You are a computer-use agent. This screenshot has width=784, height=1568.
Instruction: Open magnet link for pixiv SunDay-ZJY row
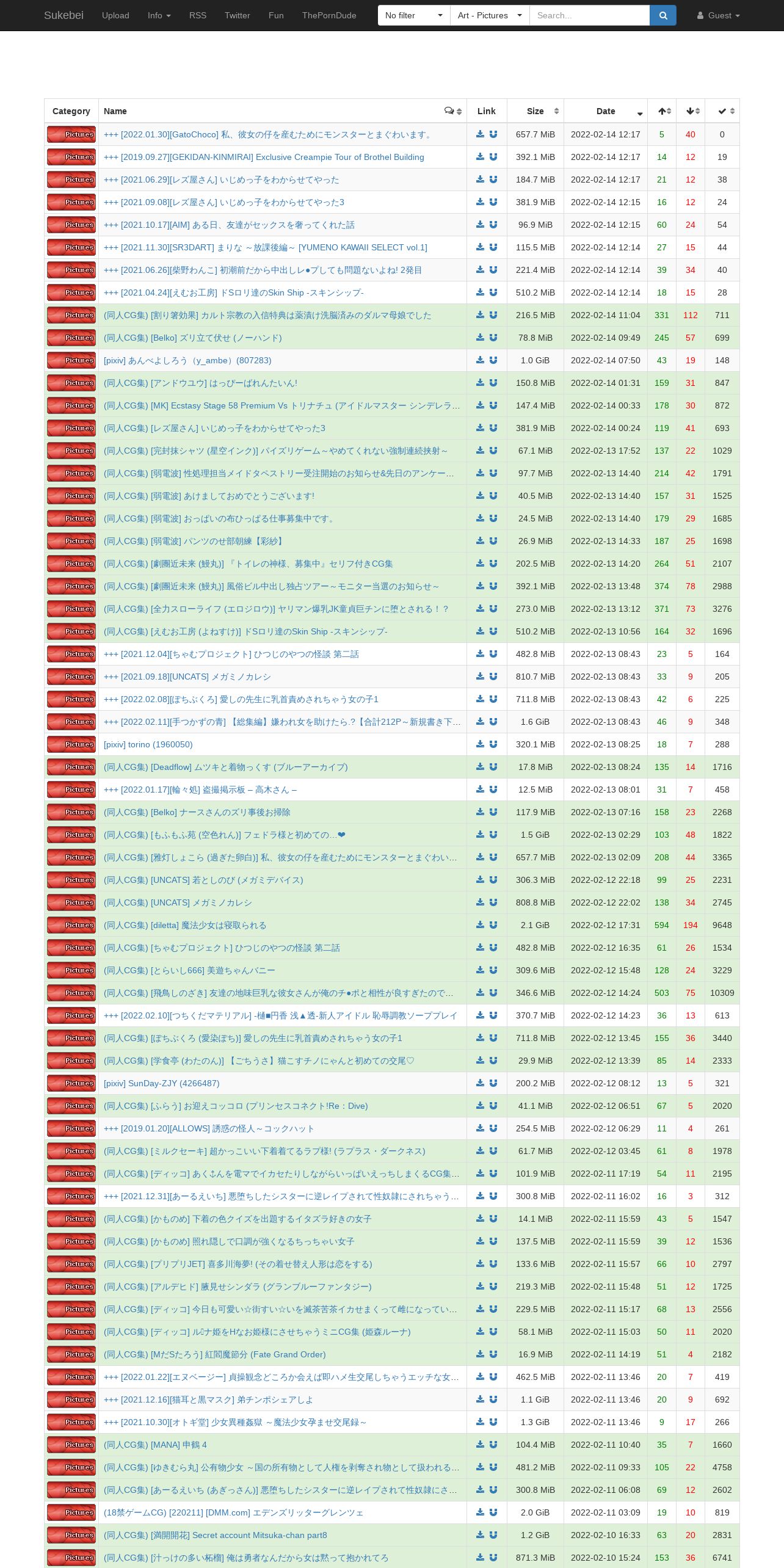(x=493, y=1083)
